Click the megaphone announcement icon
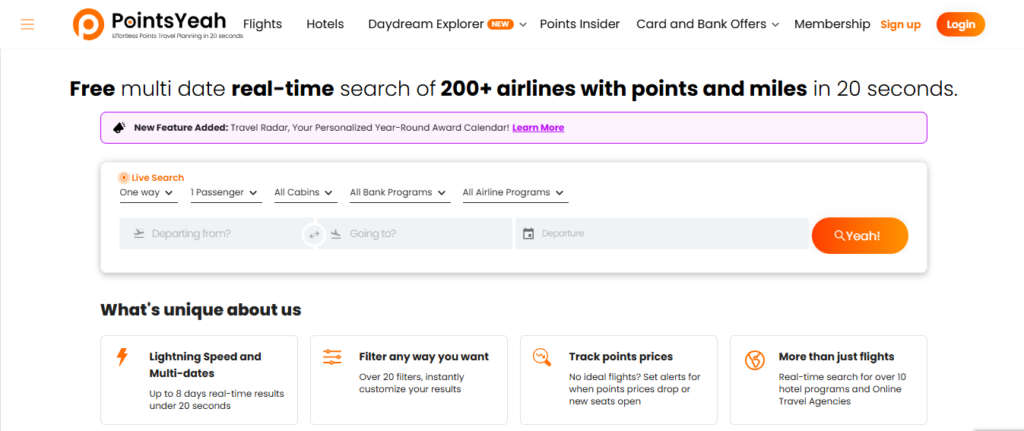The width and height of the screenshot is (1024, 431). [118, 128]
